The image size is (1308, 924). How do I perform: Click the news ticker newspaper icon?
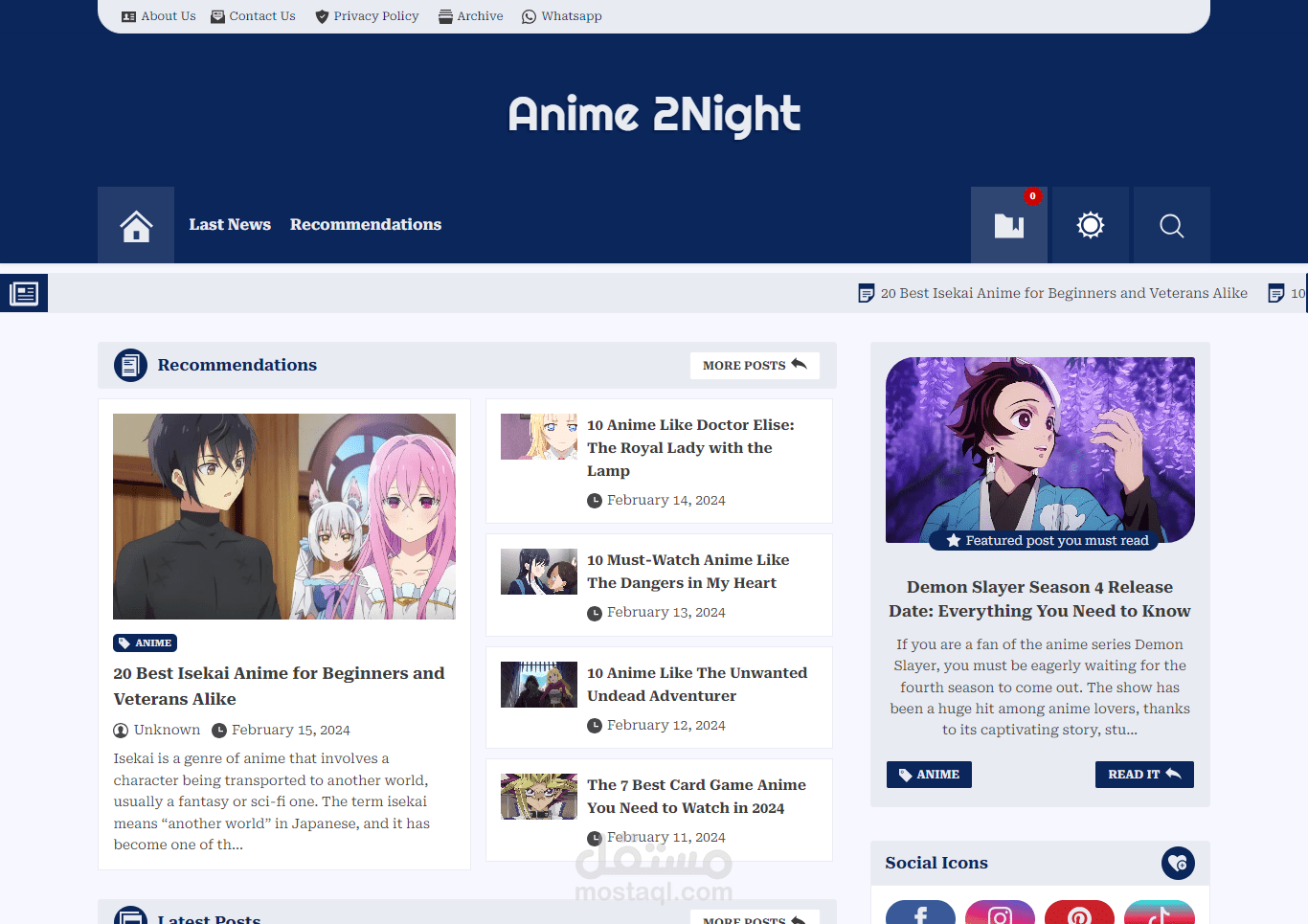click(x=24, y=293)
